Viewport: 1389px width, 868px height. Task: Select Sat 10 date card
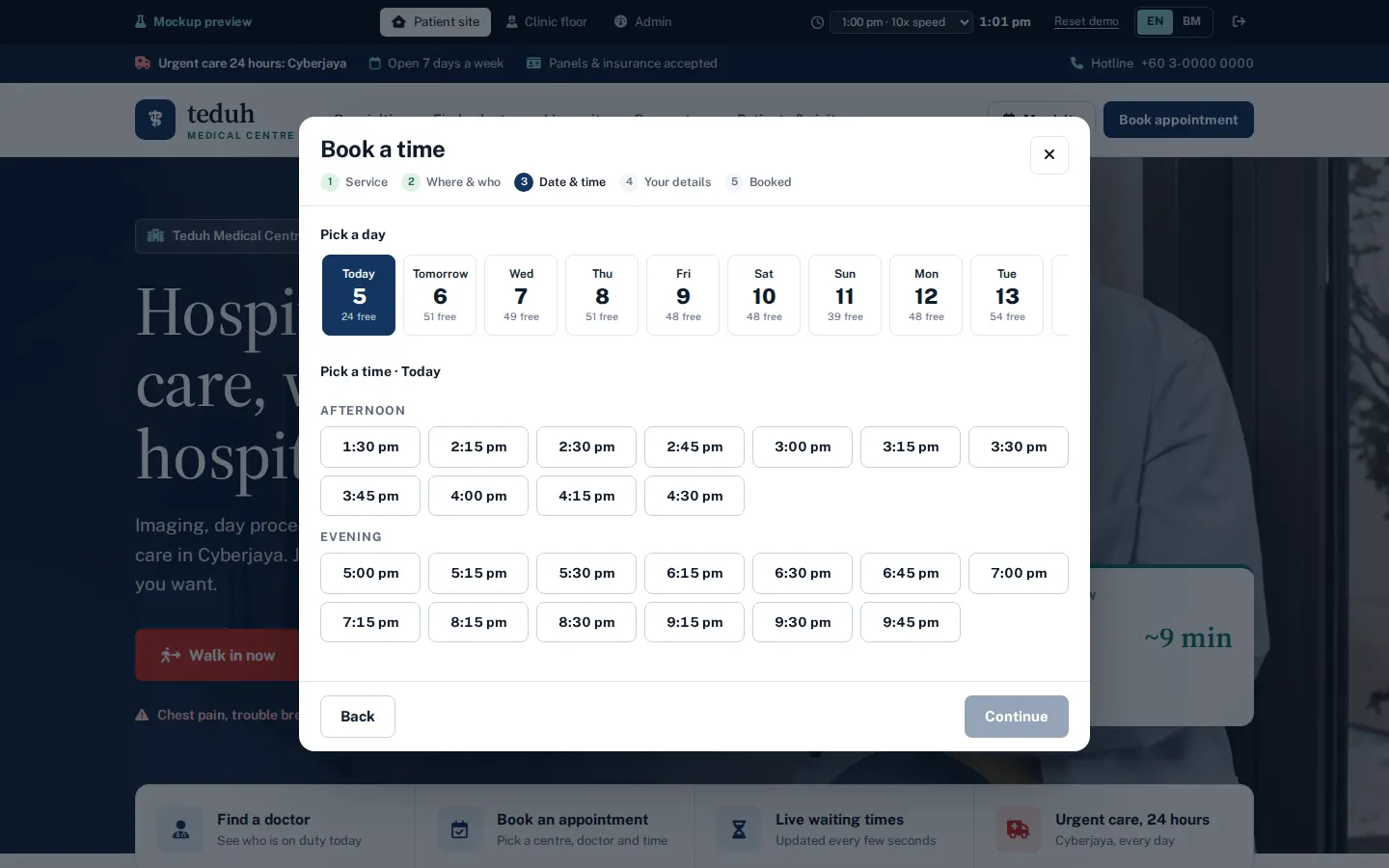coord(764,295)
